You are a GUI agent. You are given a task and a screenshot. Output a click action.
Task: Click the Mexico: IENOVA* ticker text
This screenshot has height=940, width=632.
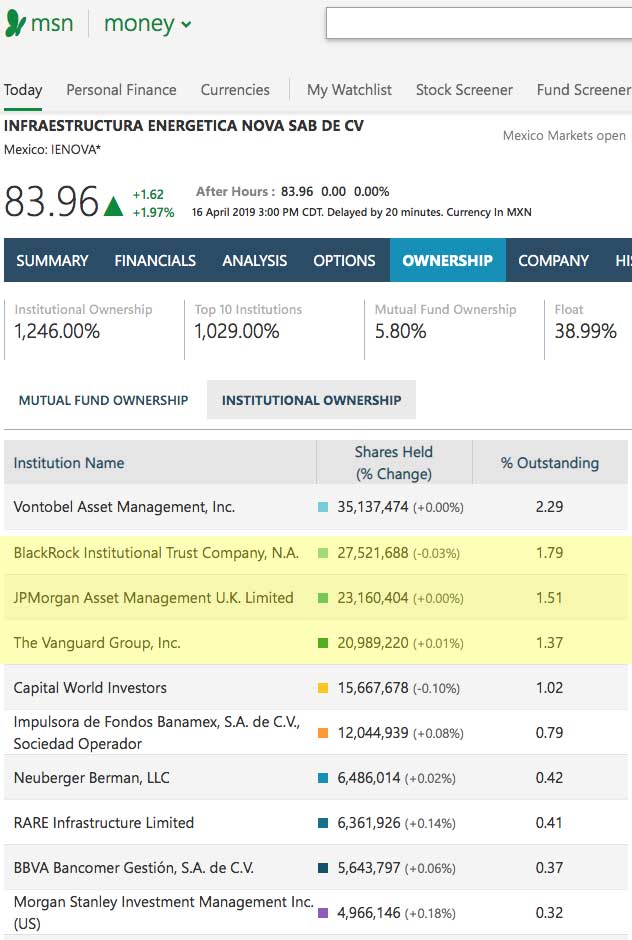(x=52, y=150)
